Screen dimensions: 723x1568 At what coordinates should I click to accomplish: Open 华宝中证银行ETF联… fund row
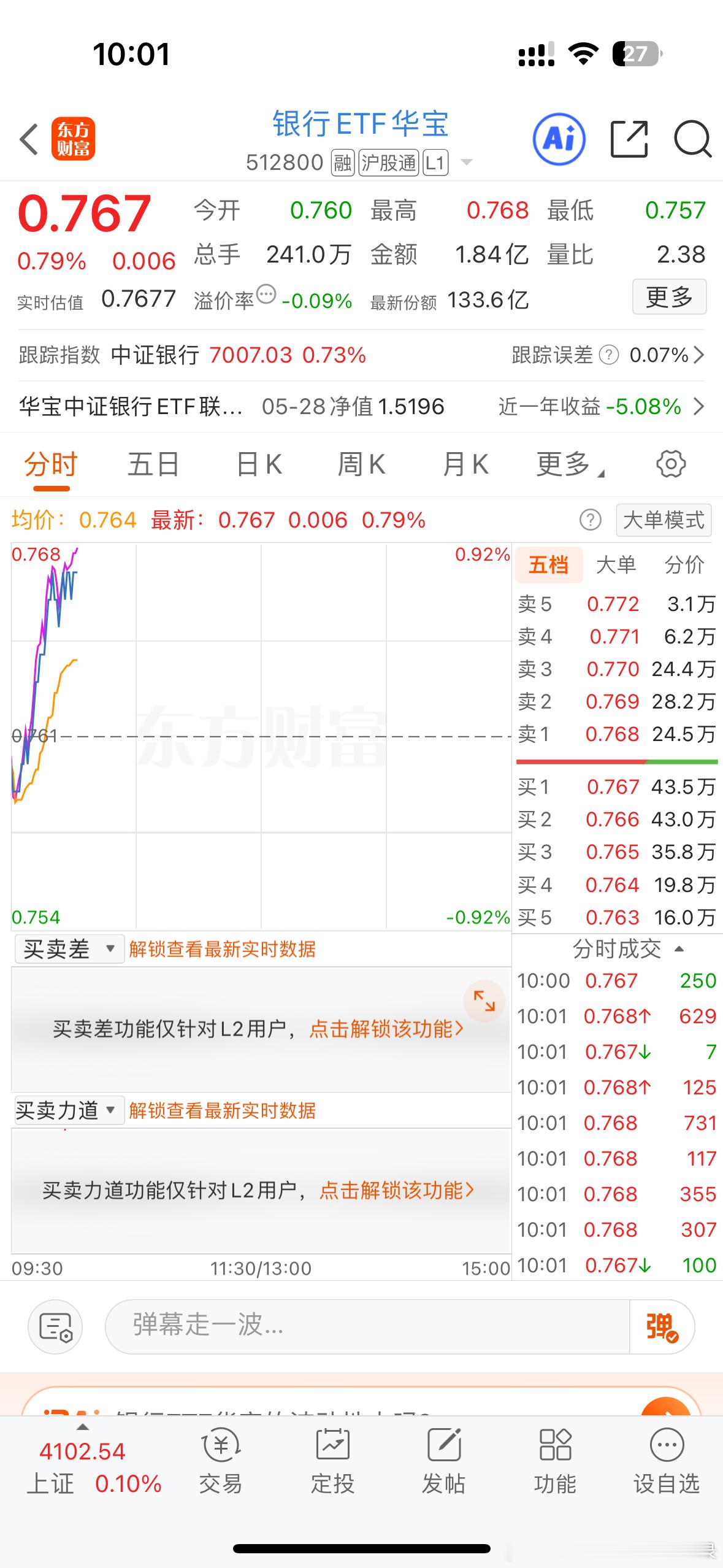362,406
